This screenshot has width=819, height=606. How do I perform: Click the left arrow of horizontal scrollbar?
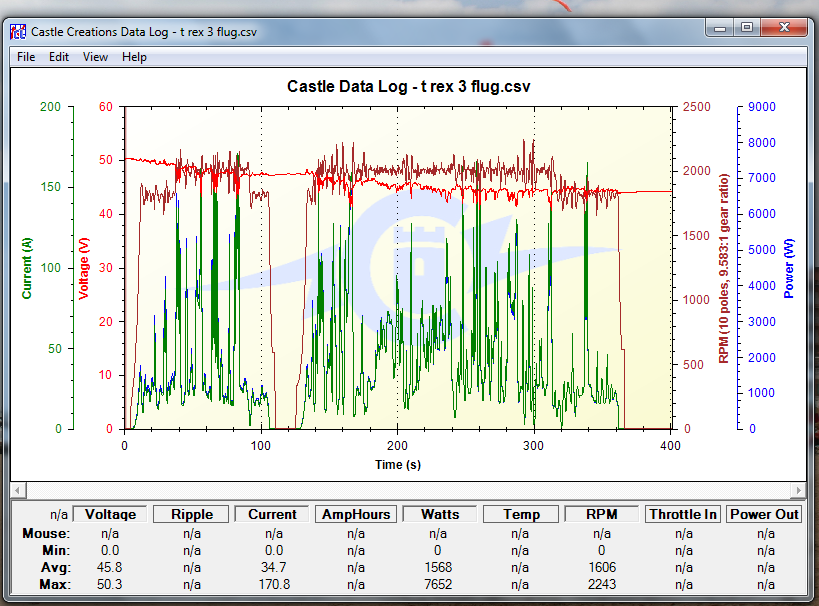click(18, 490)
